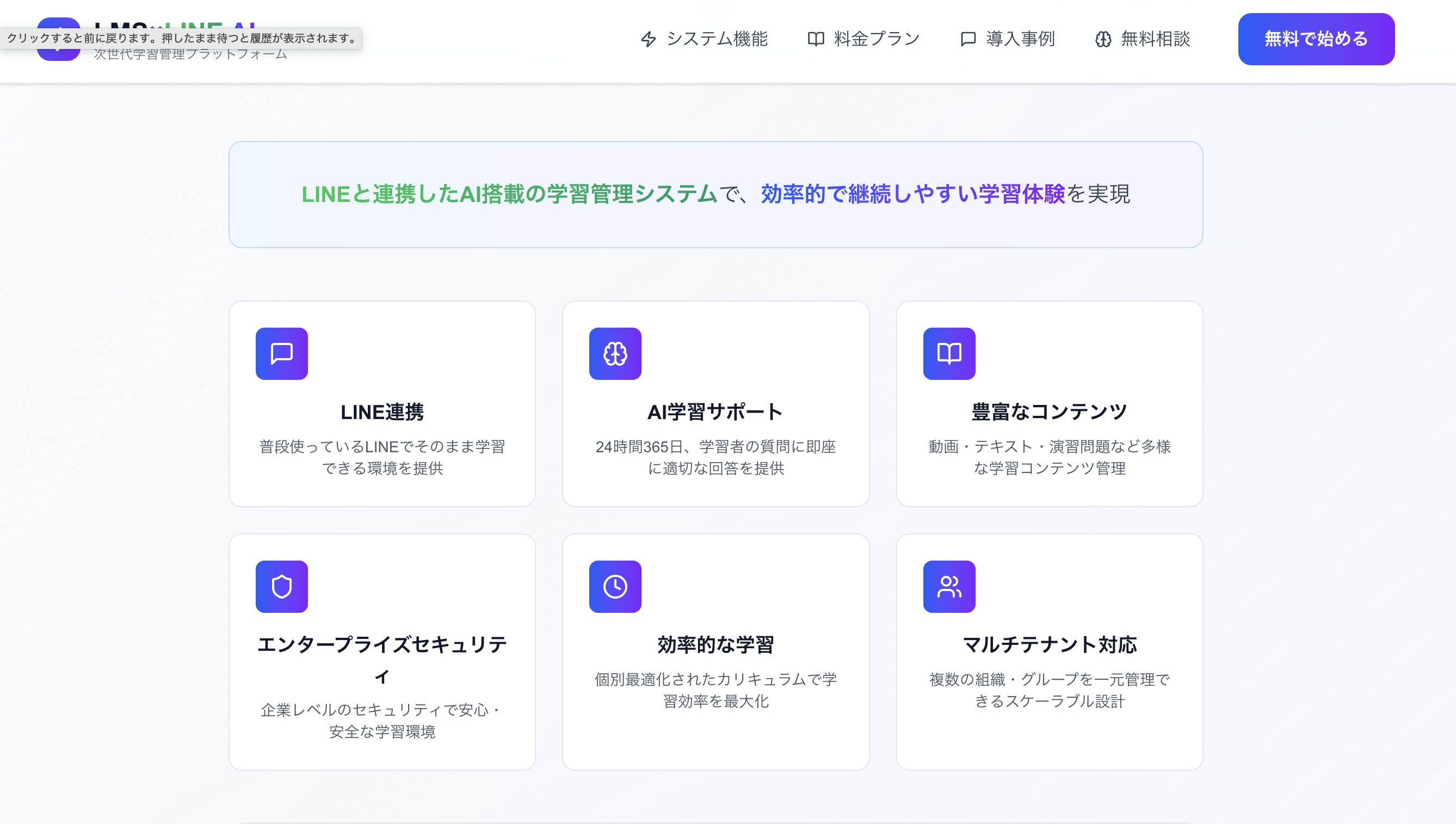Click the AI学習サポート card title
1456x824 pixels.
point(715,412)
